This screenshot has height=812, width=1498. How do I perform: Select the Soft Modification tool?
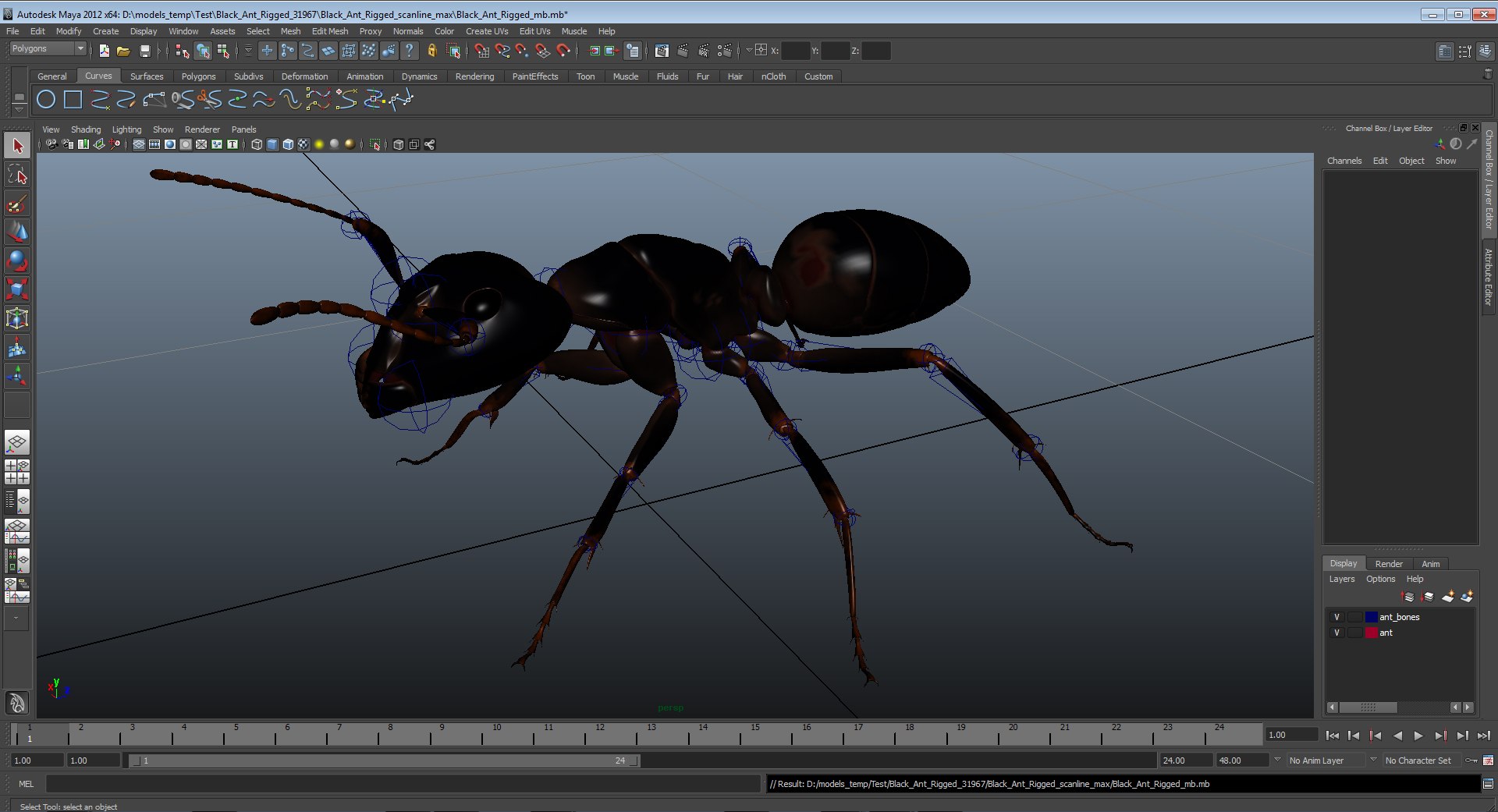17,347
